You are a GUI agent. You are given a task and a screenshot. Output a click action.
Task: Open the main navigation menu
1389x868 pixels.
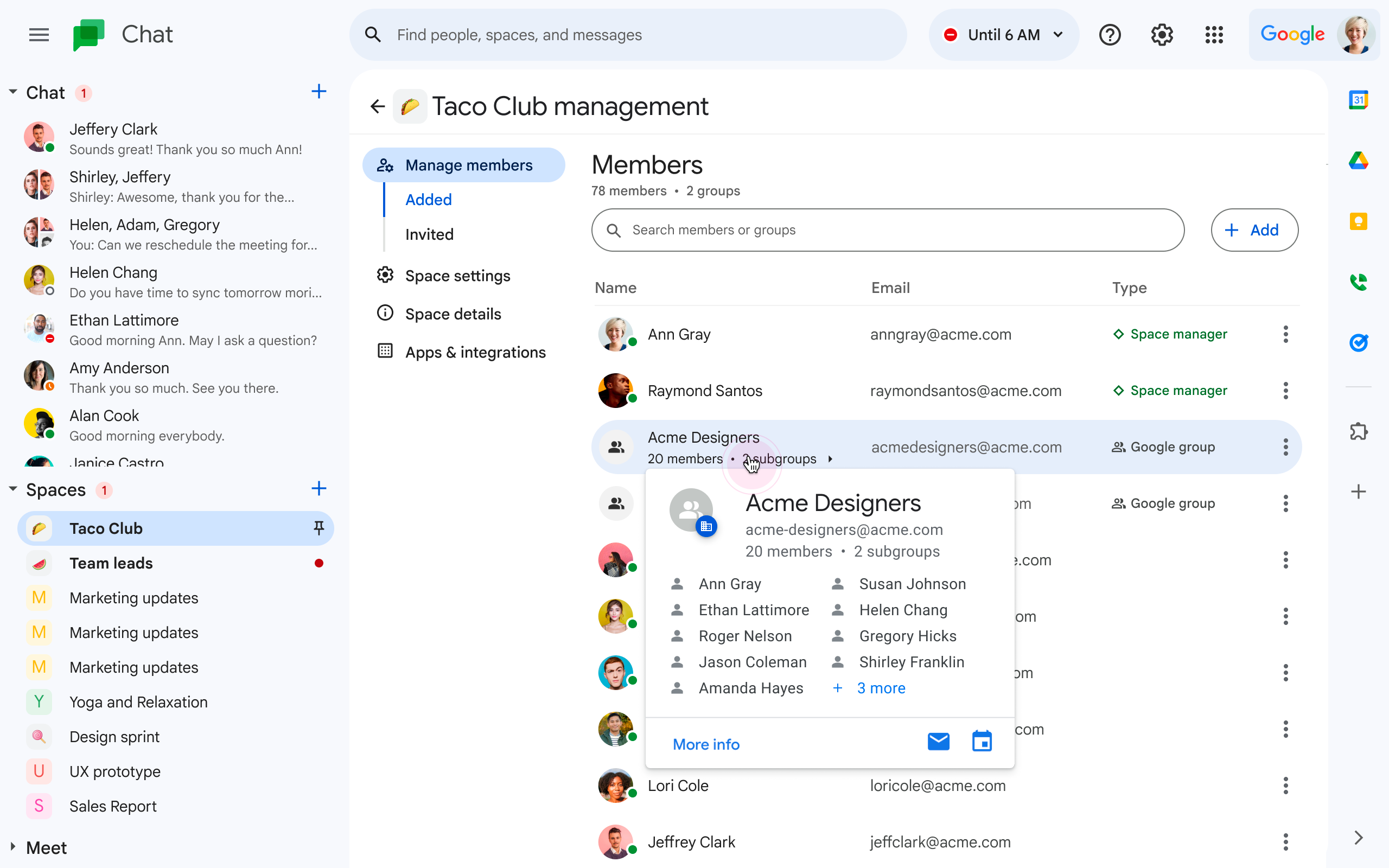(x=39, y=34)
